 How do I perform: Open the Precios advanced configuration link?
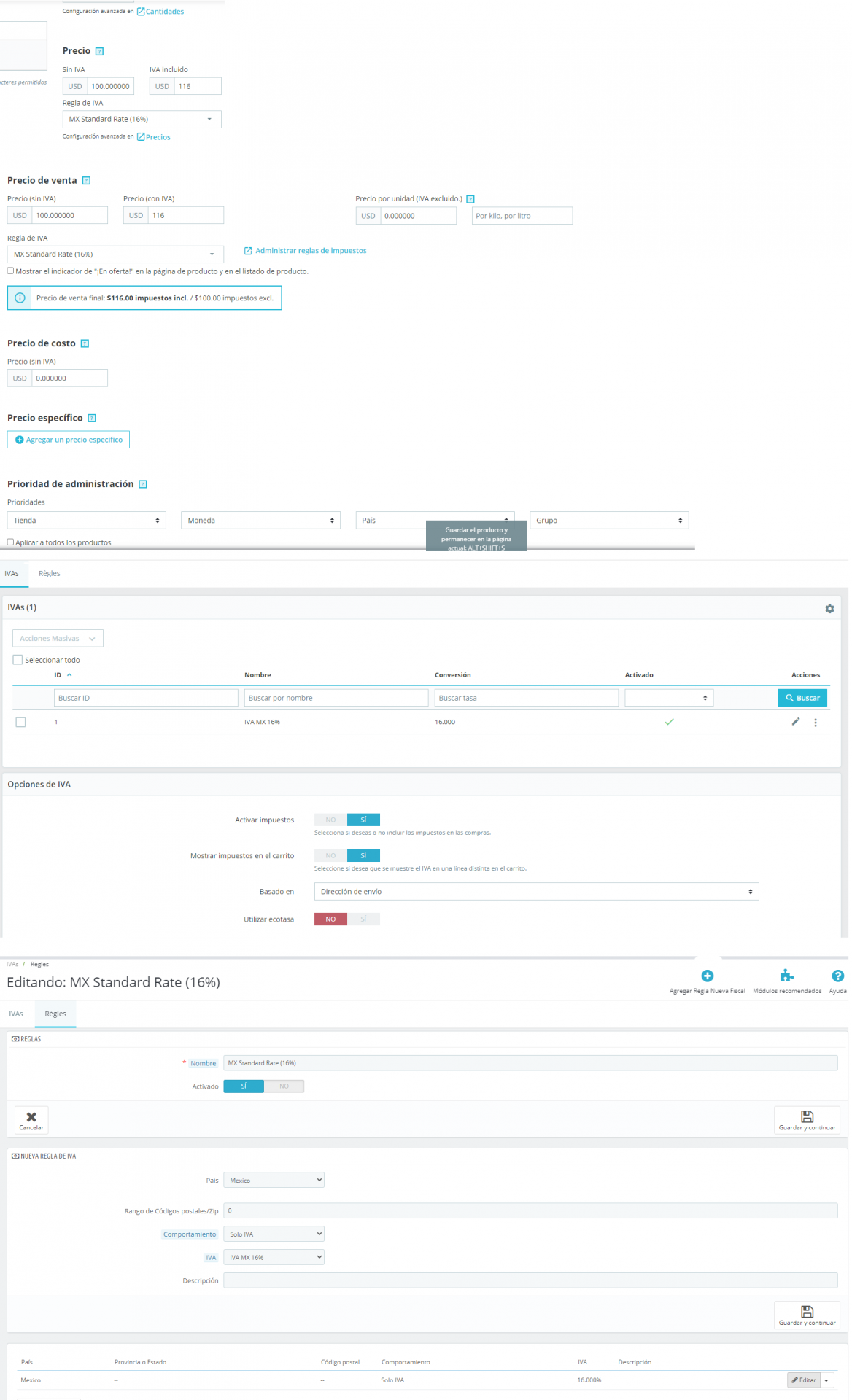point(154,137)
